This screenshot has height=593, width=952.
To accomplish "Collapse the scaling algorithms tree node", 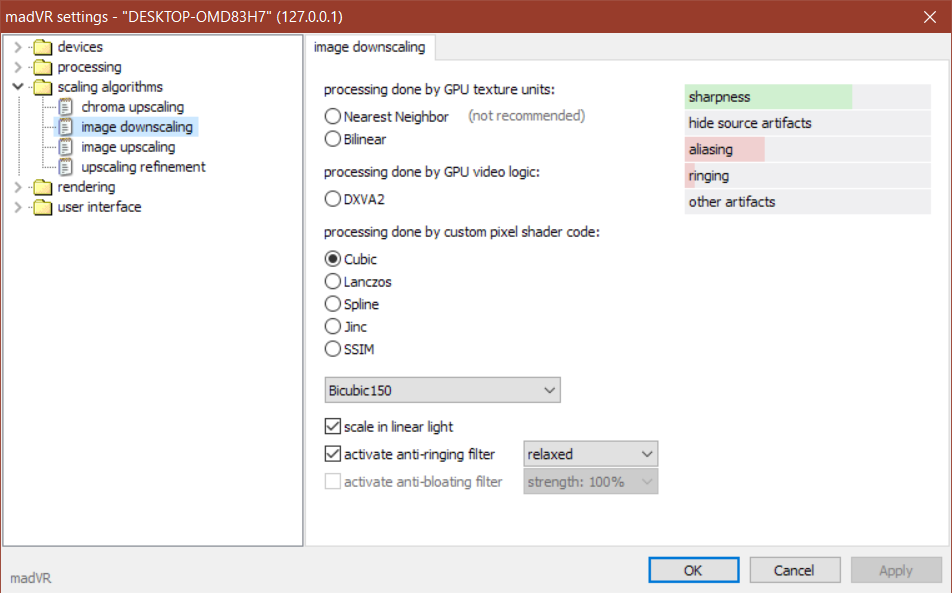I will tap(18, 87).
